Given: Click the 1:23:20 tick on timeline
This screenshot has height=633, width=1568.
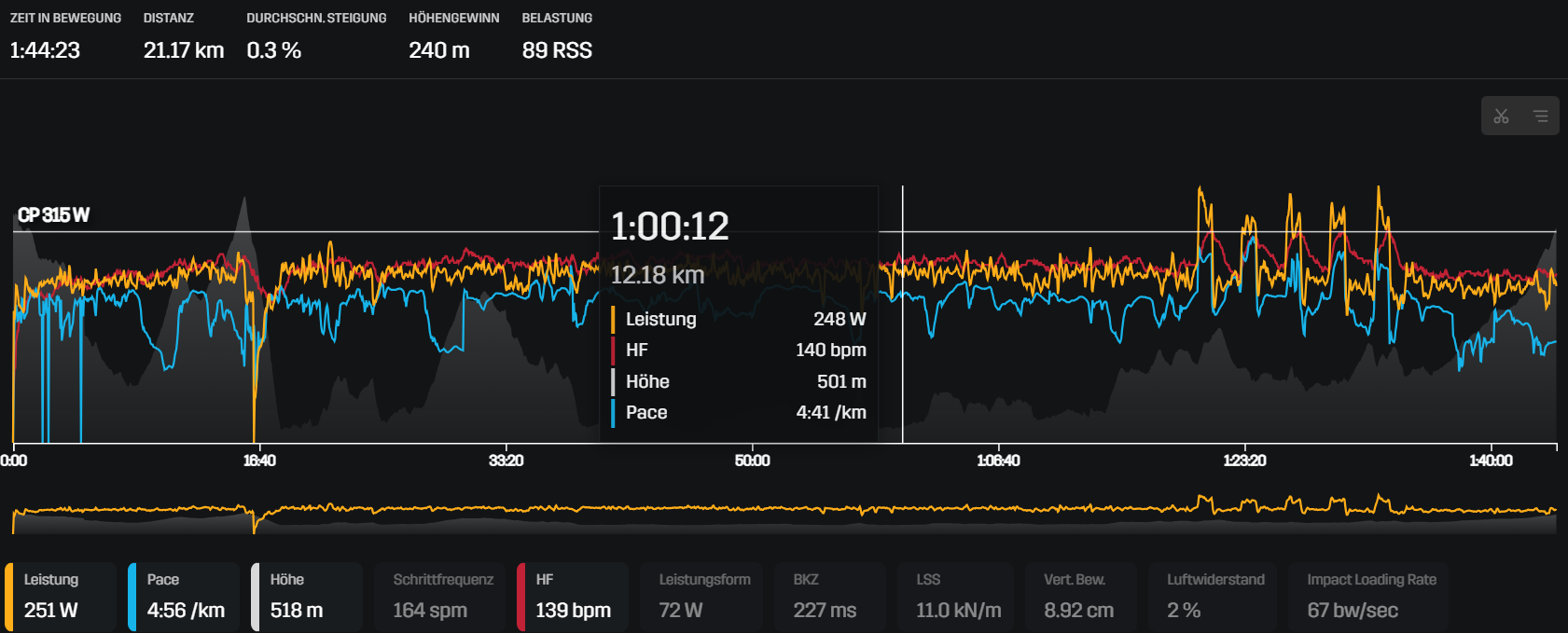Looking at the screenshot, I should [1244, 461].
